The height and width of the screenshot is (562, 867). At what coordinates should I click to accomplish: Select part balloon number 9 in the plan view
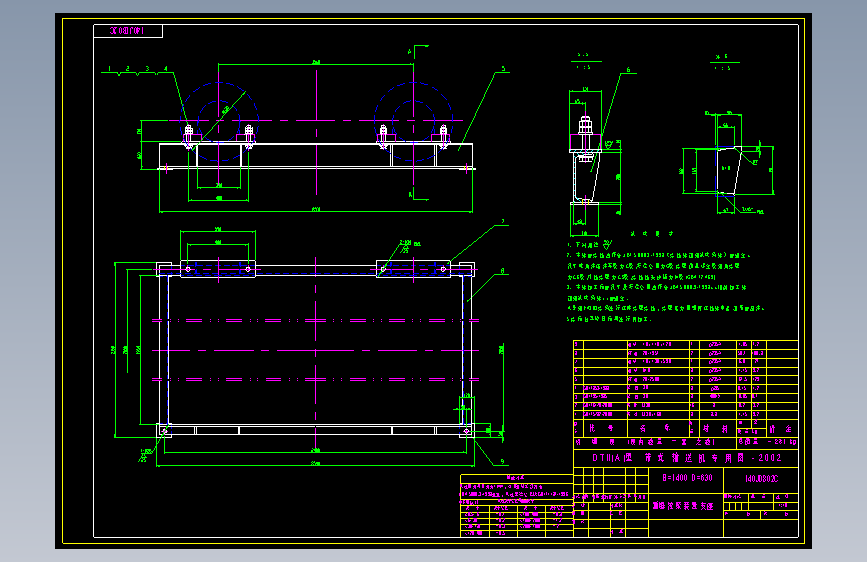pyautogui.click(x=503, y=461)
